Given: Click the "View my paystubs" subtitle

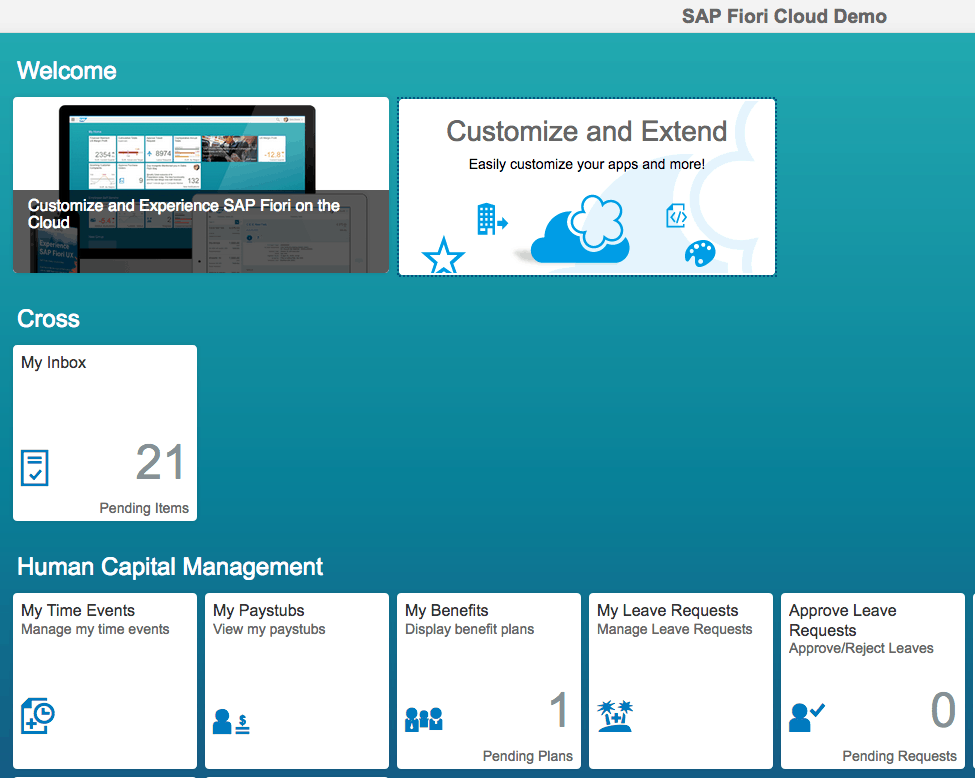Looking at the screenshot, I should [269, 629].
